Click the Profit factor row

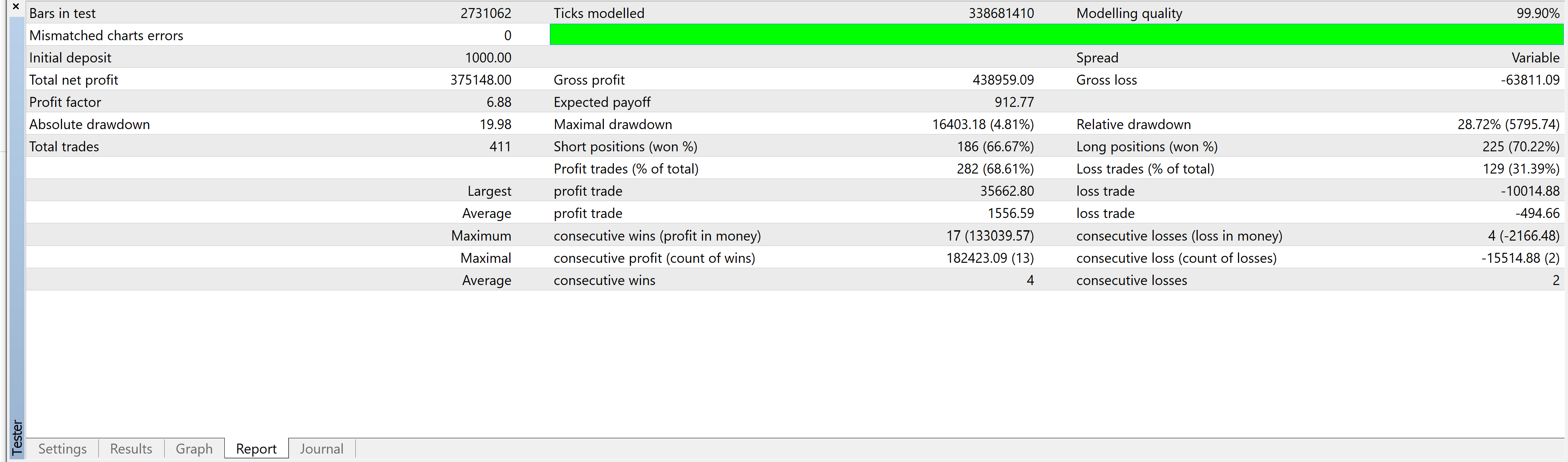[x=65, y=102]
